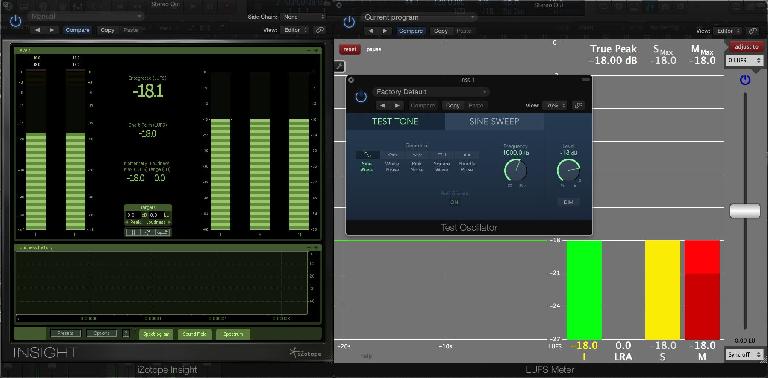Screen dimensions: 768x378
Task: Toggle Compare in LUFS Meter window
Action: [x=411, y=31]
